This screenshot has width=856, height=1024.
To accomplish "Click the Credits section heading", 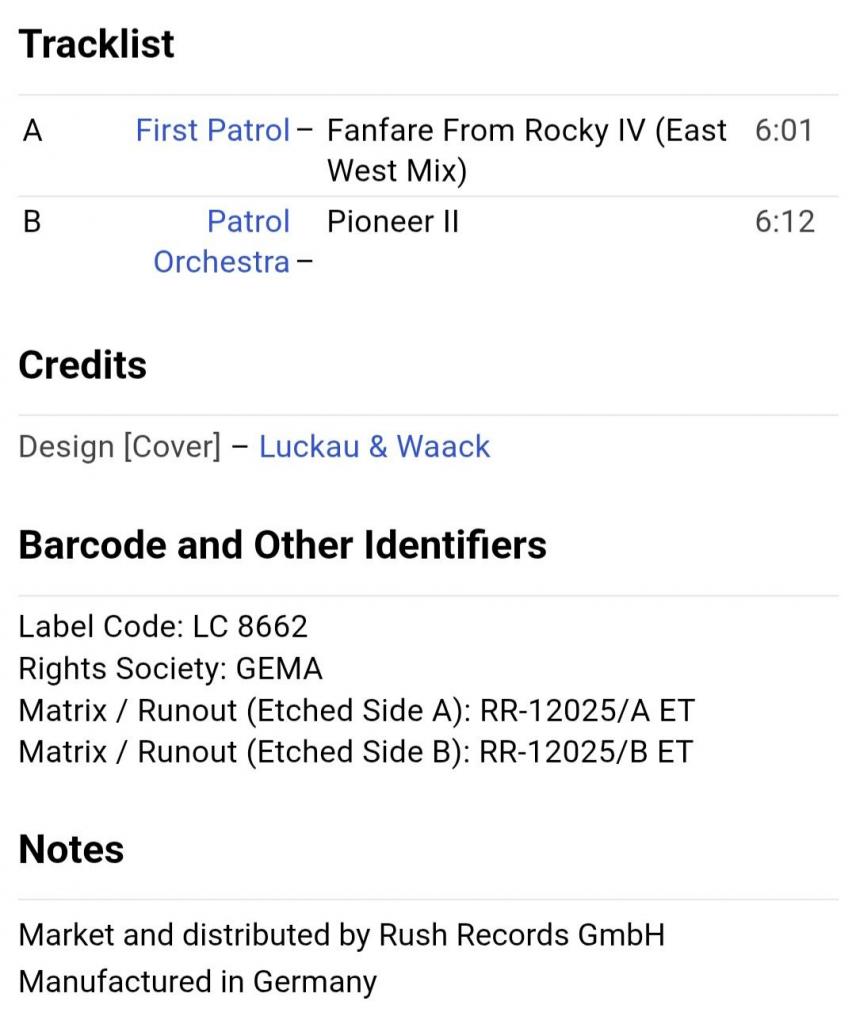I will [82, 364].
